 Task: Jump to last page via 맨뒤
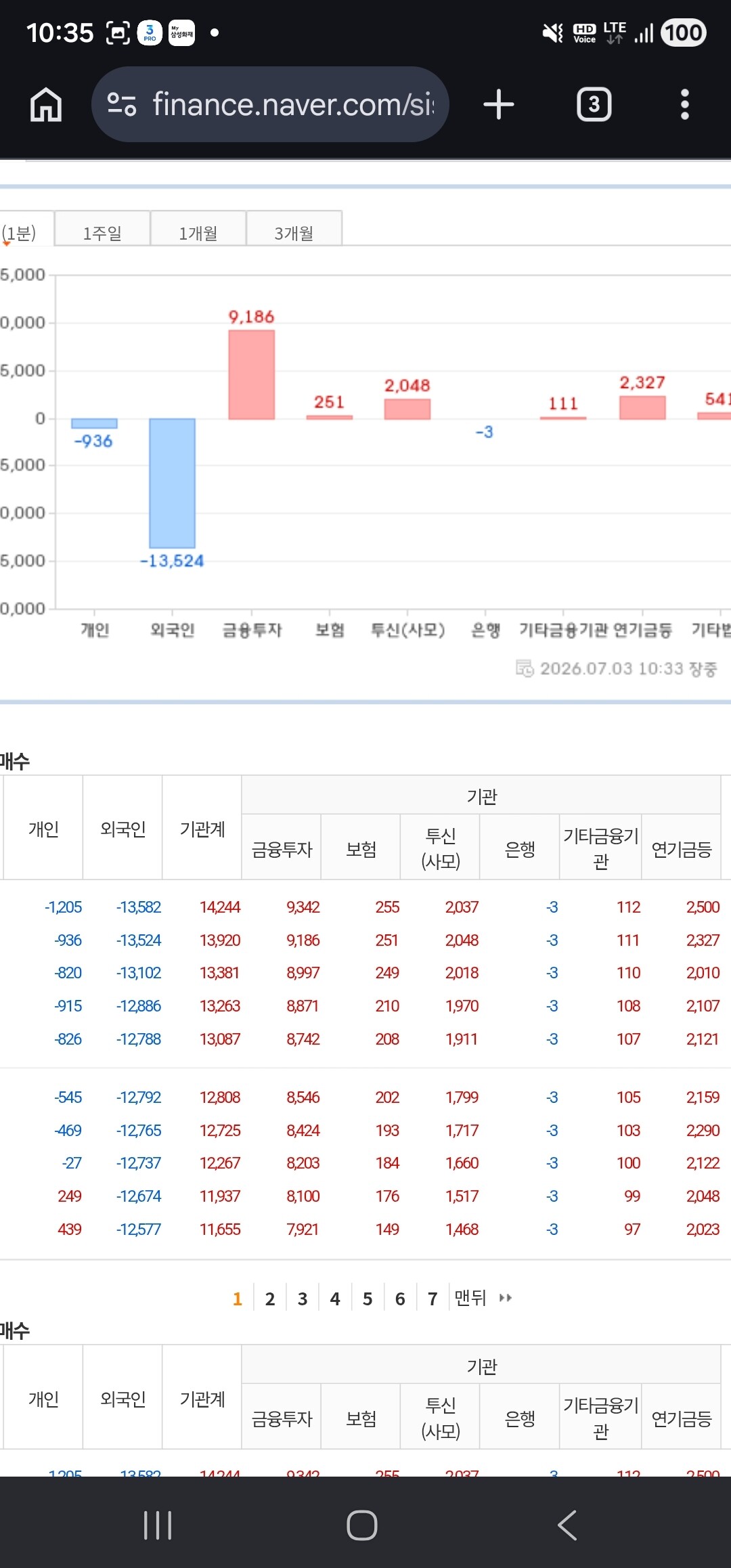click(x=470, y=1298)
